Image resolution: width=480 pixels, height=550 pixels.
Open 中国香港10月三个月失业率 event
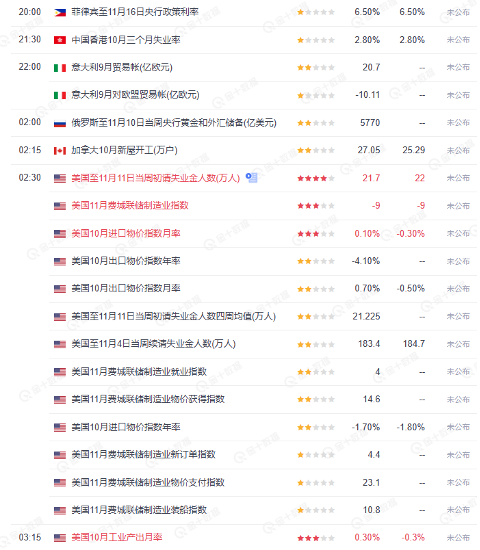tap(126, 40)
